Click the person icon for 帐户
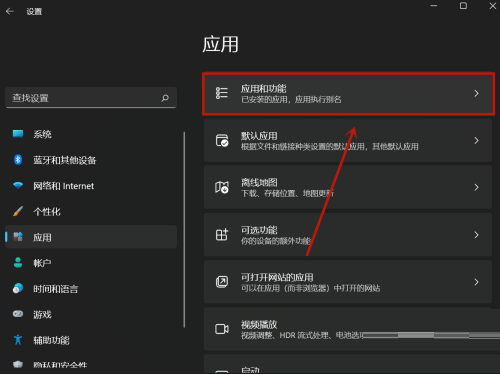Viewport: 500px width, 374px height. coord(18,263)
